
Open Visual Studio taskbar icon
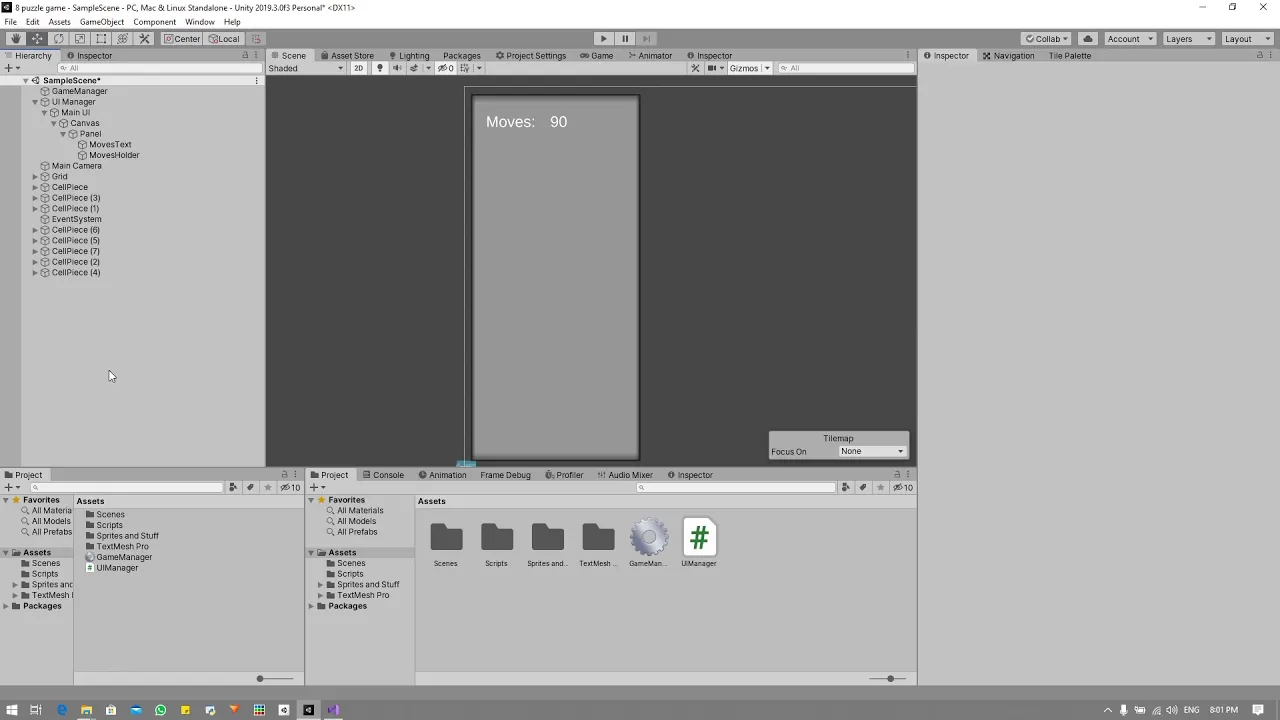333,710
